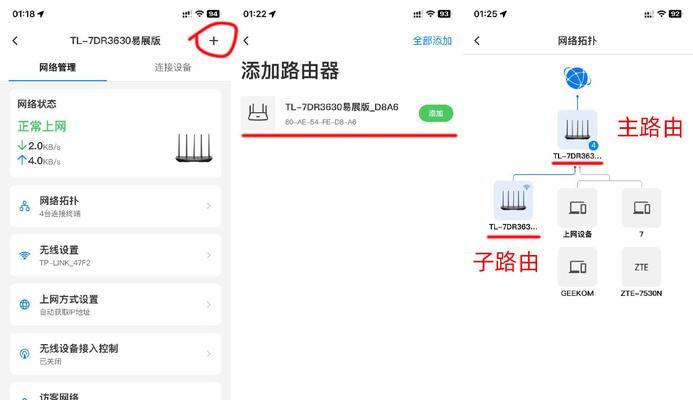
Task: Tap the MAC address 80-AE-54-FE-D8-A6
Action: (x=320, y=122)
